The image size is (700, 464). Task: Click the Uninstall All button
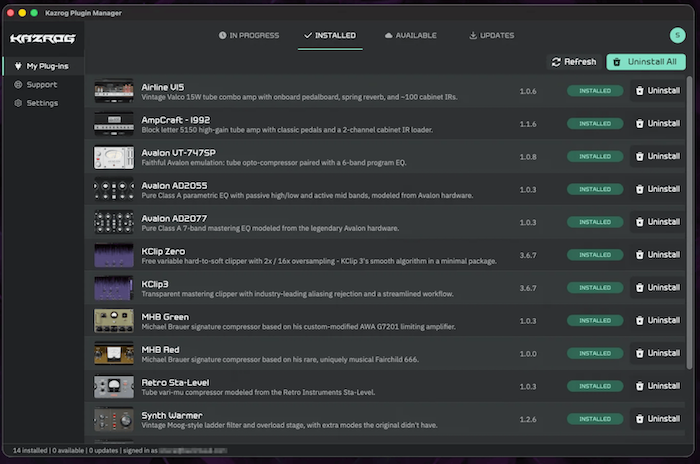pos(646,62)
